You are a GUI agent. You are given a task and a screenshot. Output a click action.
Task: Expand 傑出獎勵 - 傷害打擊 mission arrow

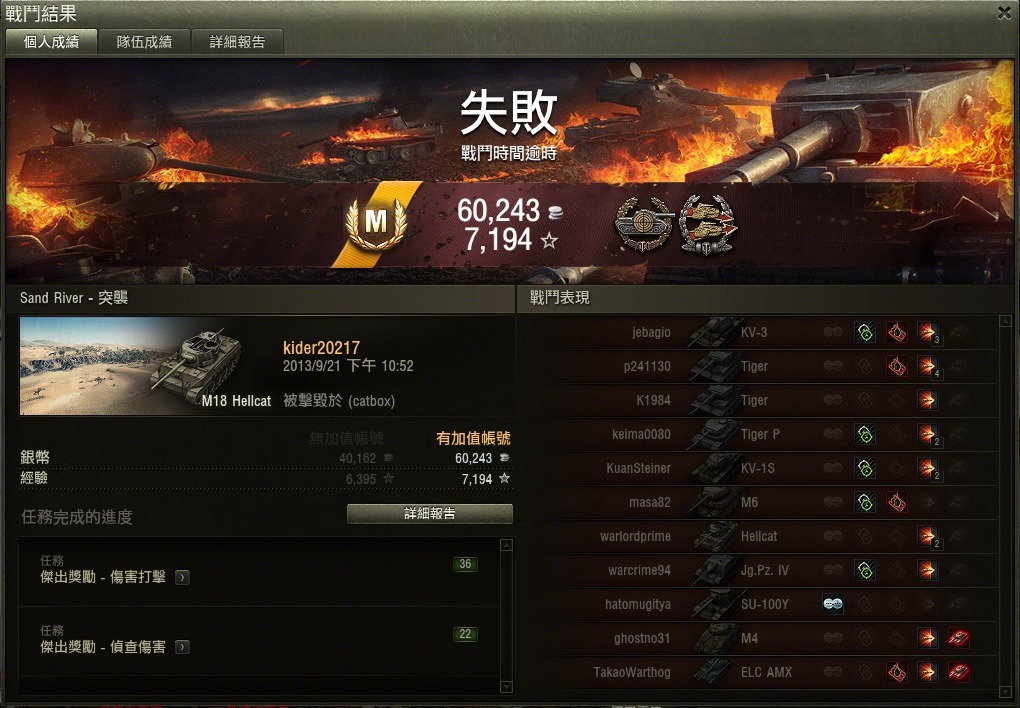pos(182,577)
